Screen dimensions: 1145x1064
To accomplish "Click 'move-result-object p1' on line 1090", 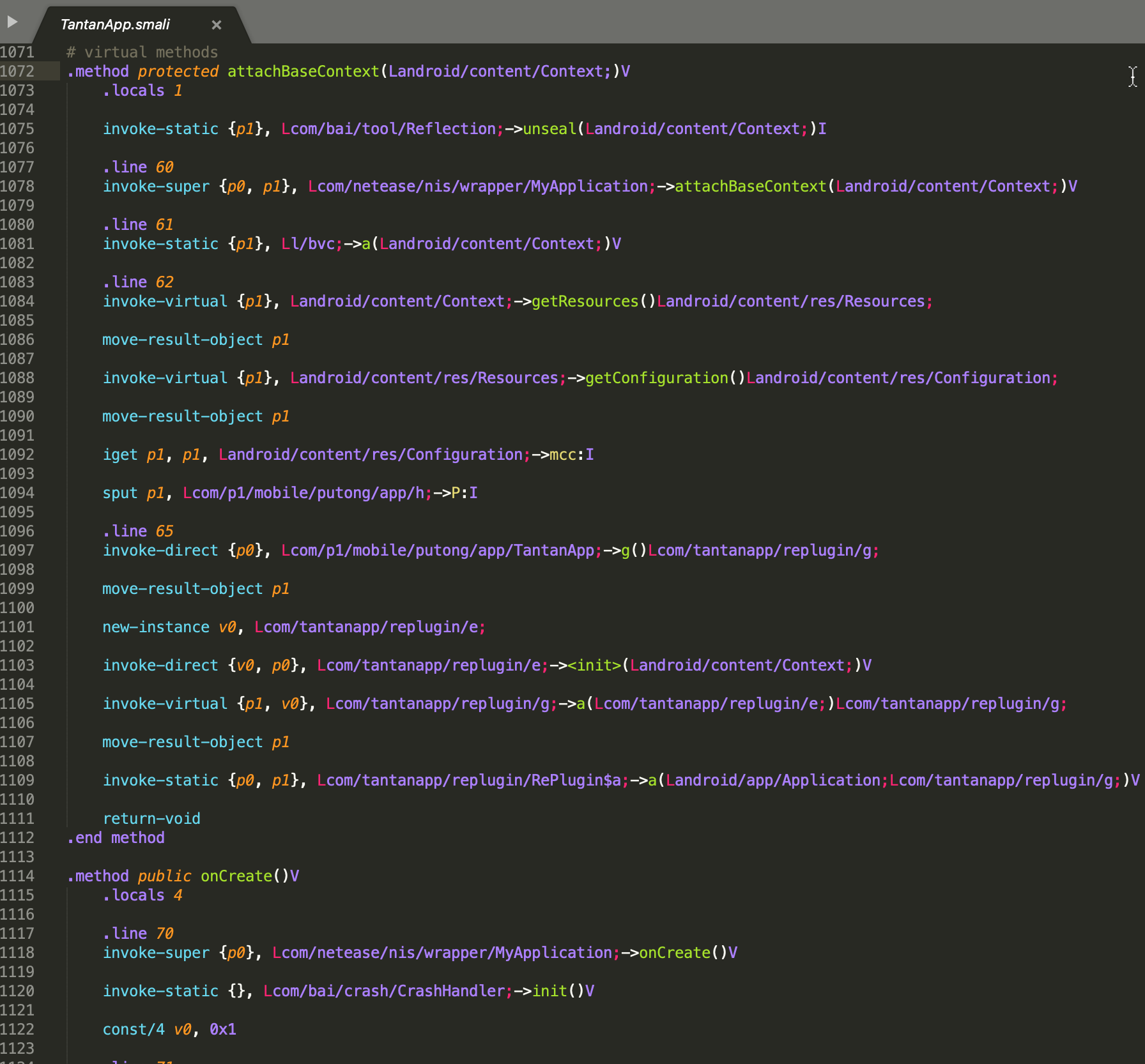I will pyautogui.click(x=196, y=416).
